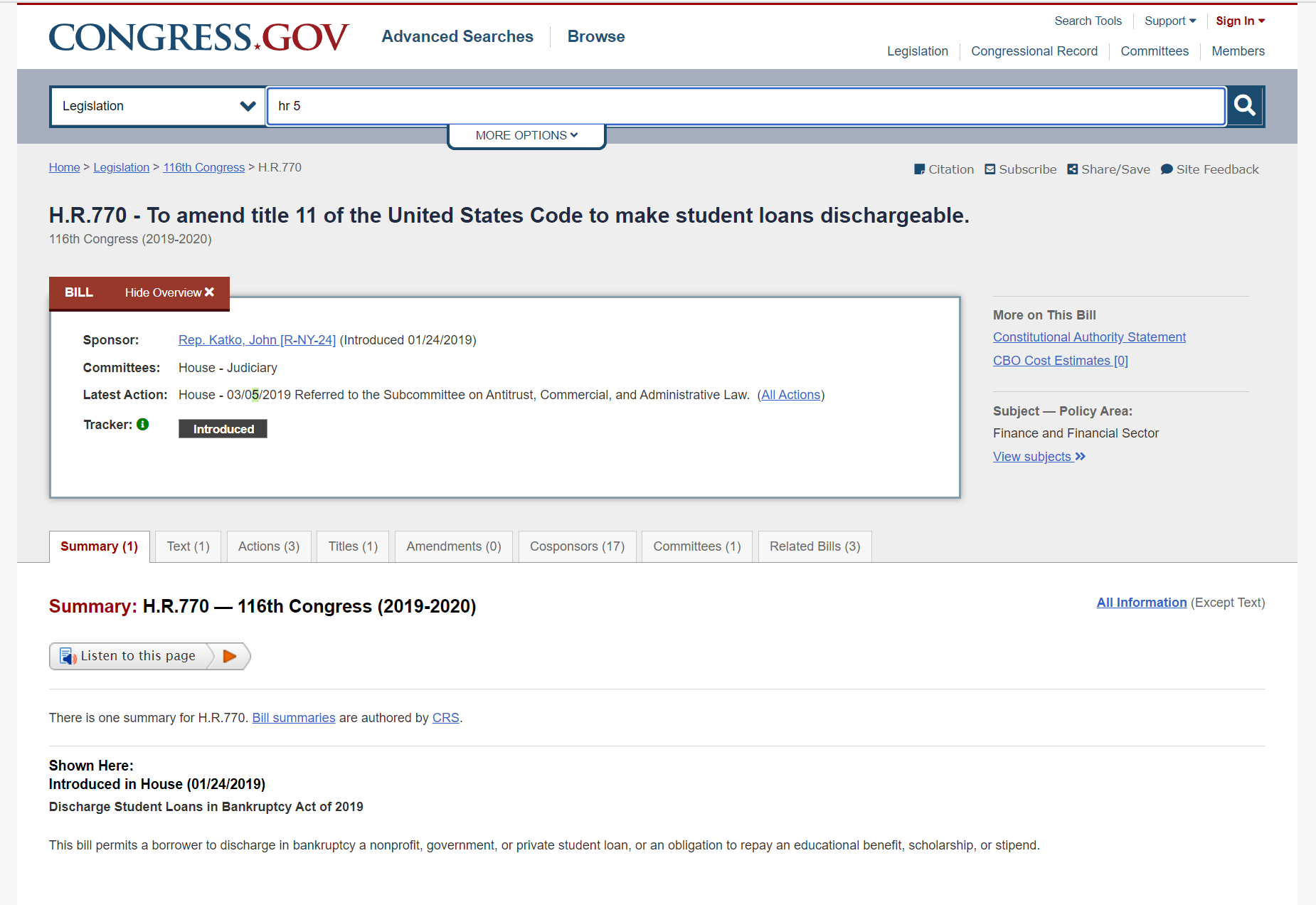Open the Support dropdown menu

tap(1170, 21)
